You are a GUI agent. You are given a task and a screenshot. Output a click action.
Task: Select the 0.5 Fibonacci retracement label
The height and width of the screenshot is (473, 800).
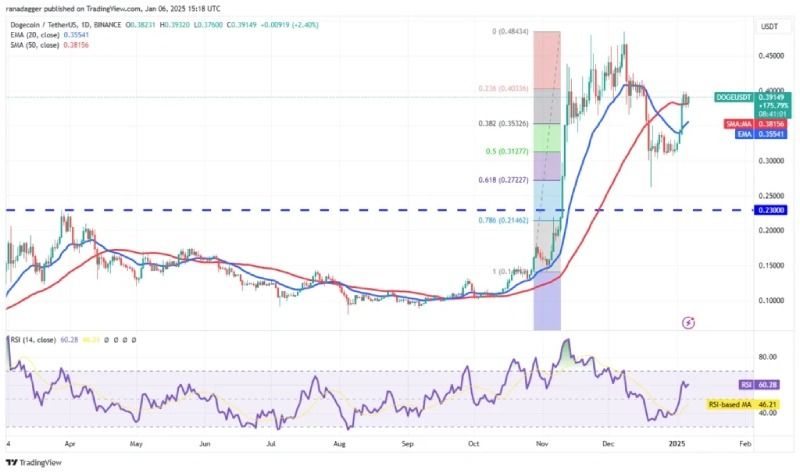pos(507,152)
